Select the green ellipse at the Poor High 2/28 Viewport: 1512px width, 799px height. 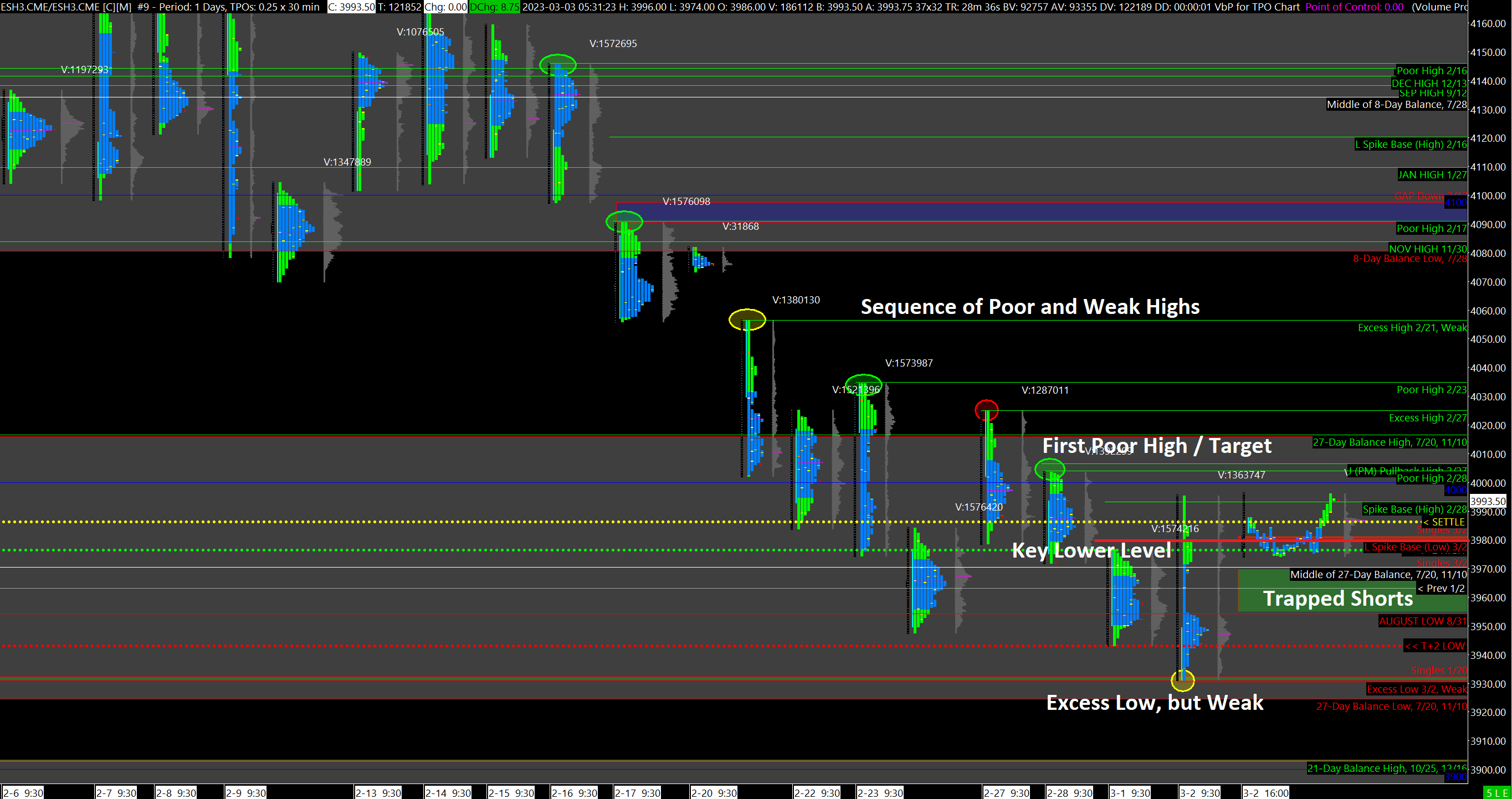tap(1049, 469)
